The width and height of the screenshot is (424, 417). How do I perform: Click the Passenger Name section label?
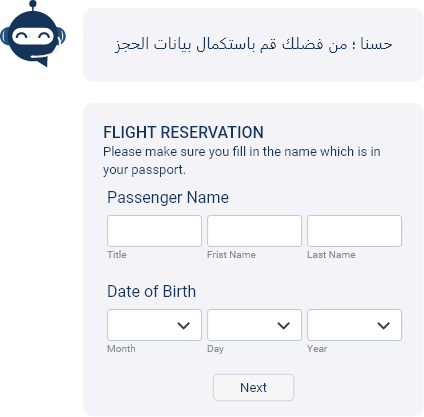(168, 197)
